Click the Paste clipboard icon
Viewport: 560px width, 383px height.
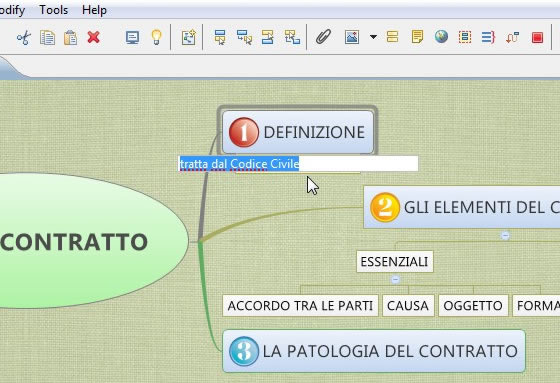(x=70, y=37)
